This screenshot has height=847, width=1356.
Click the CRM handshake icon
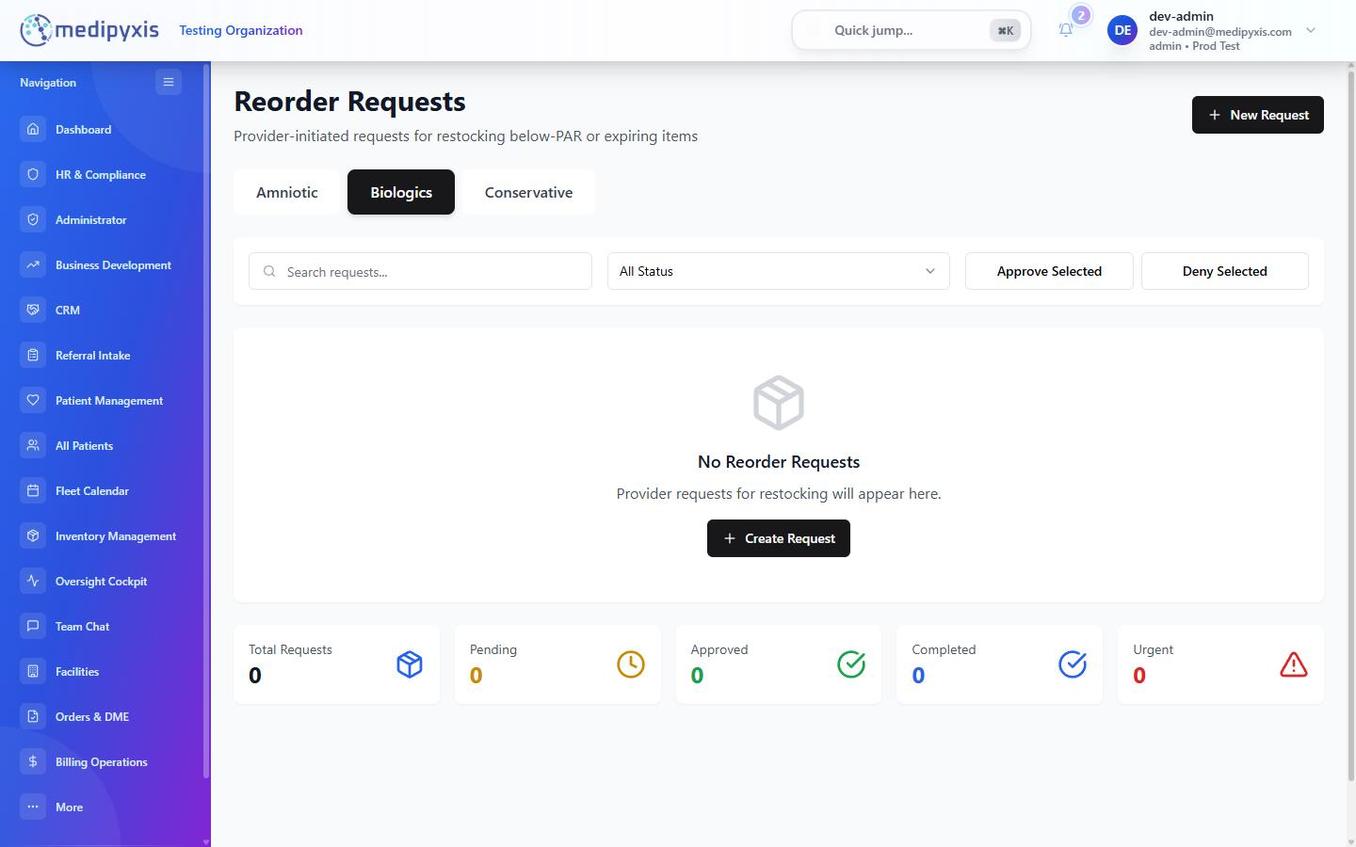point(33,310)
